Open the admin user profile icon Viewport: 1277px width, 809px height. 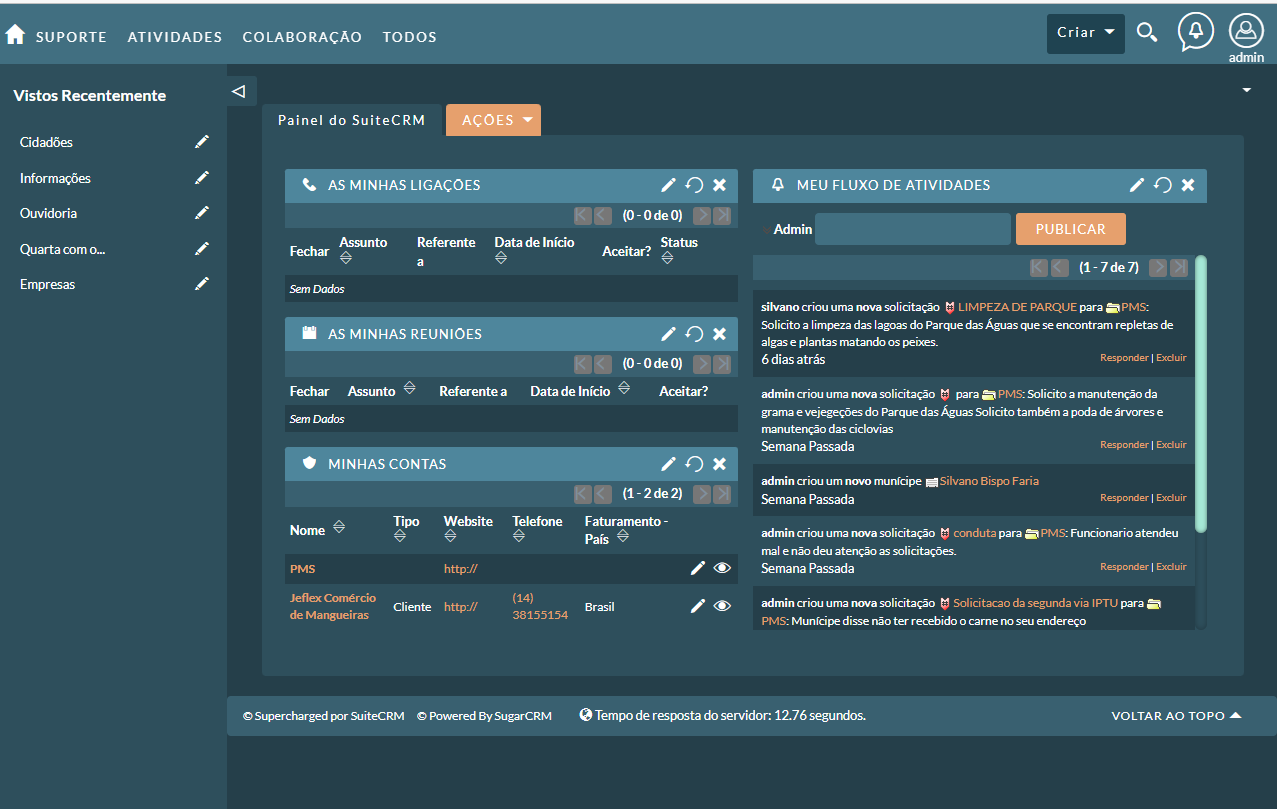pos(1246,31)
